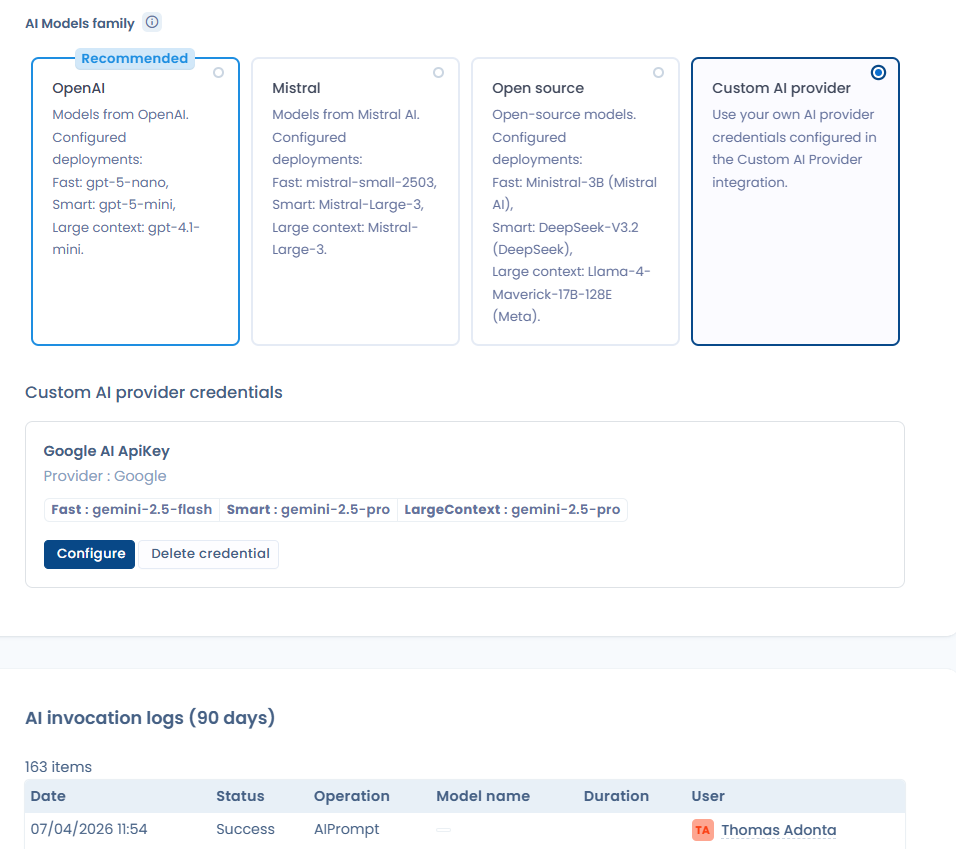This screenshot has width=956, height=849.
Task: Click the User column header
Action: pyautogui.click(x=708, y=796)
